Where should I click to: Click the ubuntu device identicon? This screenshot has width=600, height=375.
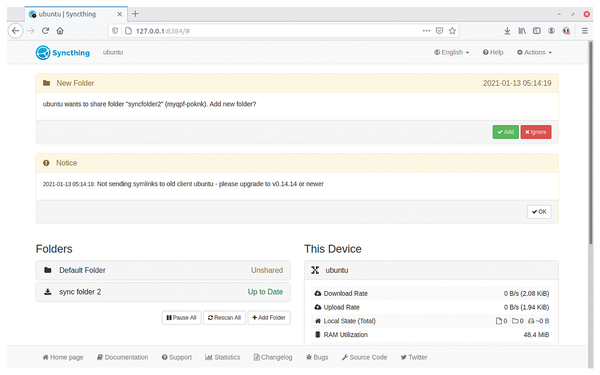pyautogui.click(x=315, y=270)
